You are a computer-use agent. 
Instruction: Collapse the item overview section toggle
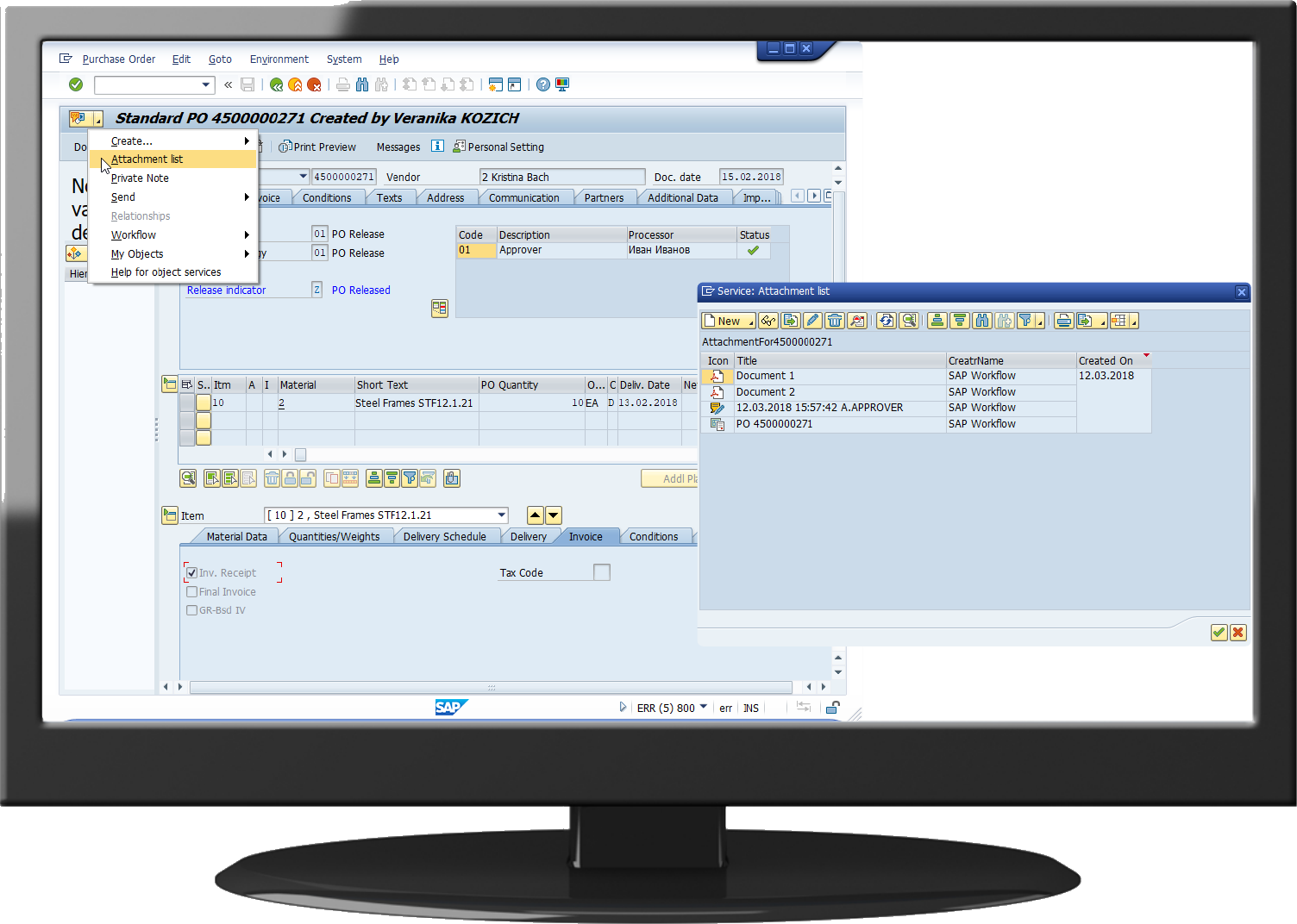point(170,384)
